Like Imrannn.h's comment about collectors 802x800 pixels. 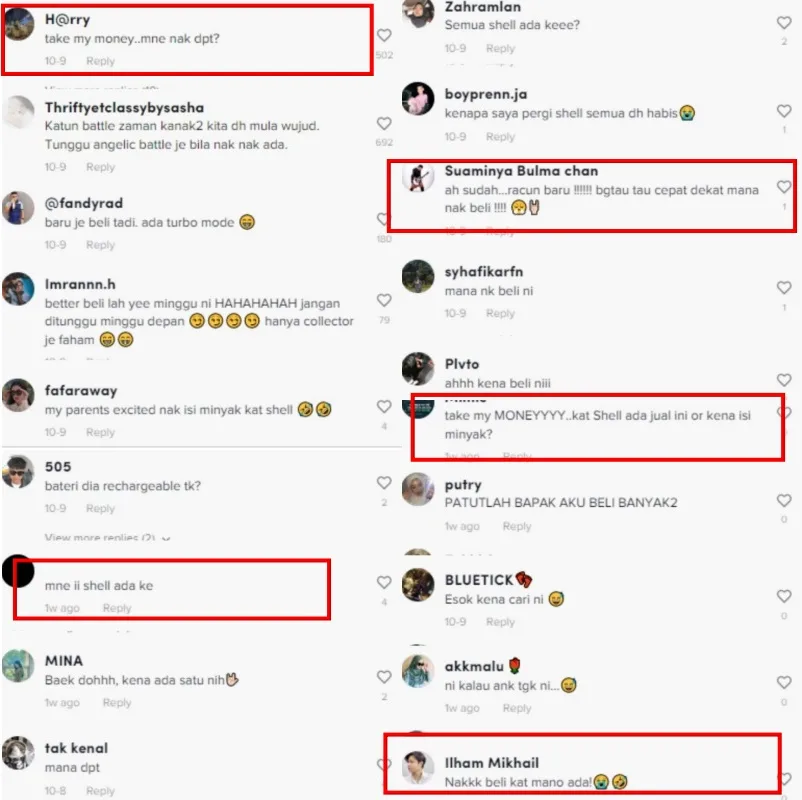point(384,300)
